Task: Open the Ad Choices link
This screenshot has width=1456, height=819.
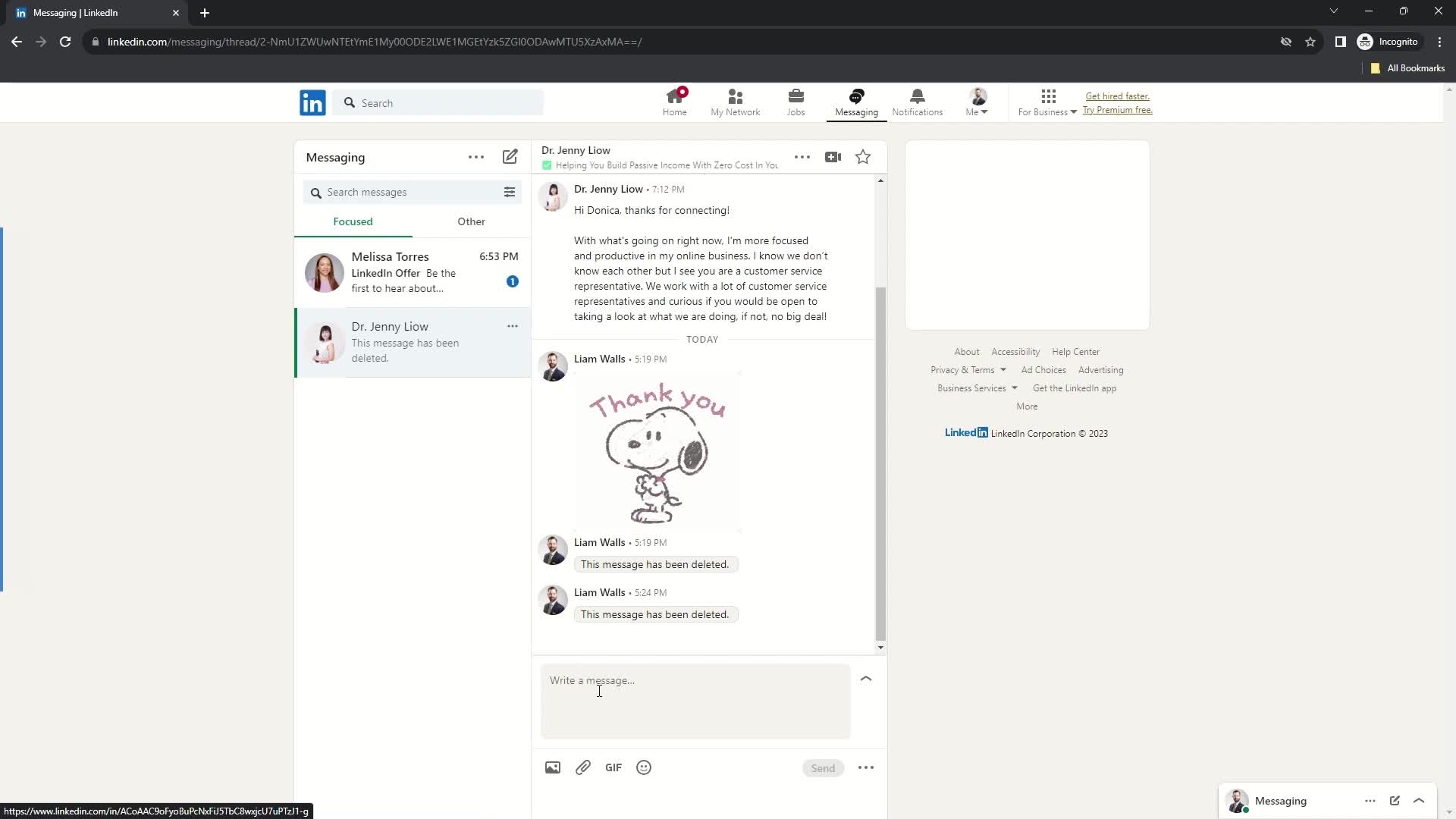Action: [x=1043, y=370]
